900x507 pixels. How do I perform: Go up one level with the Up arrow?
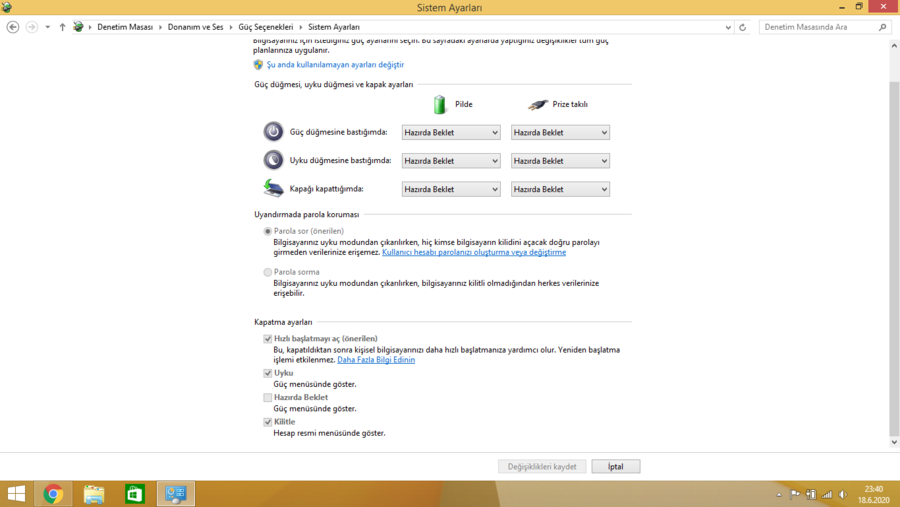click(62, 27)
